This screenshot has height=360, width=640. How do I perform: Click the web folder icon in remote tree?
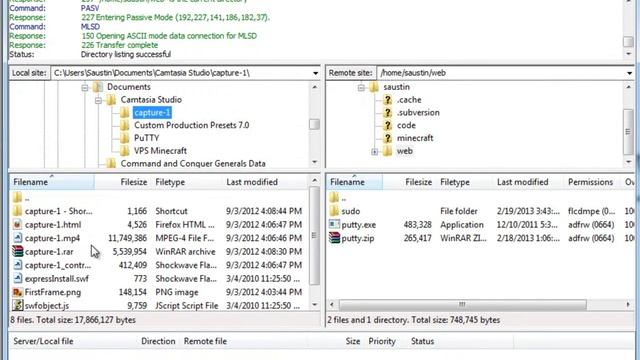tap(387, 151)
